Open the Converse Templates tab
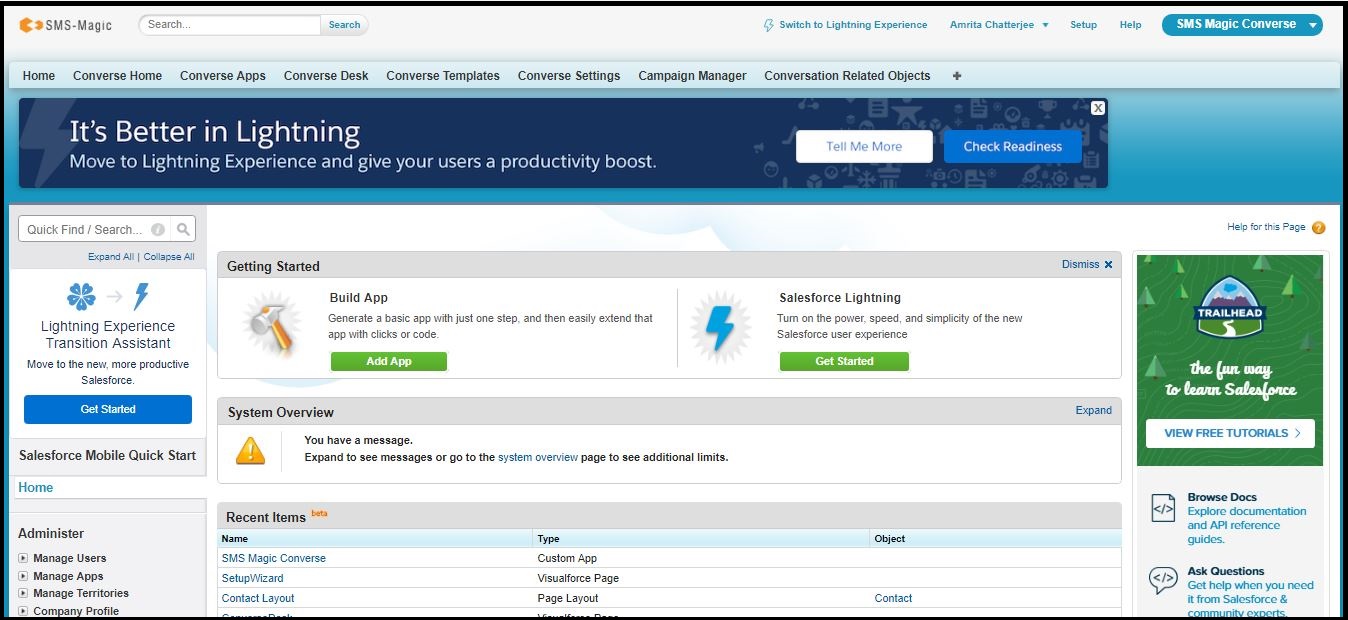The width and height of the screenshot is (1348, 620). (x=443, y=76)
